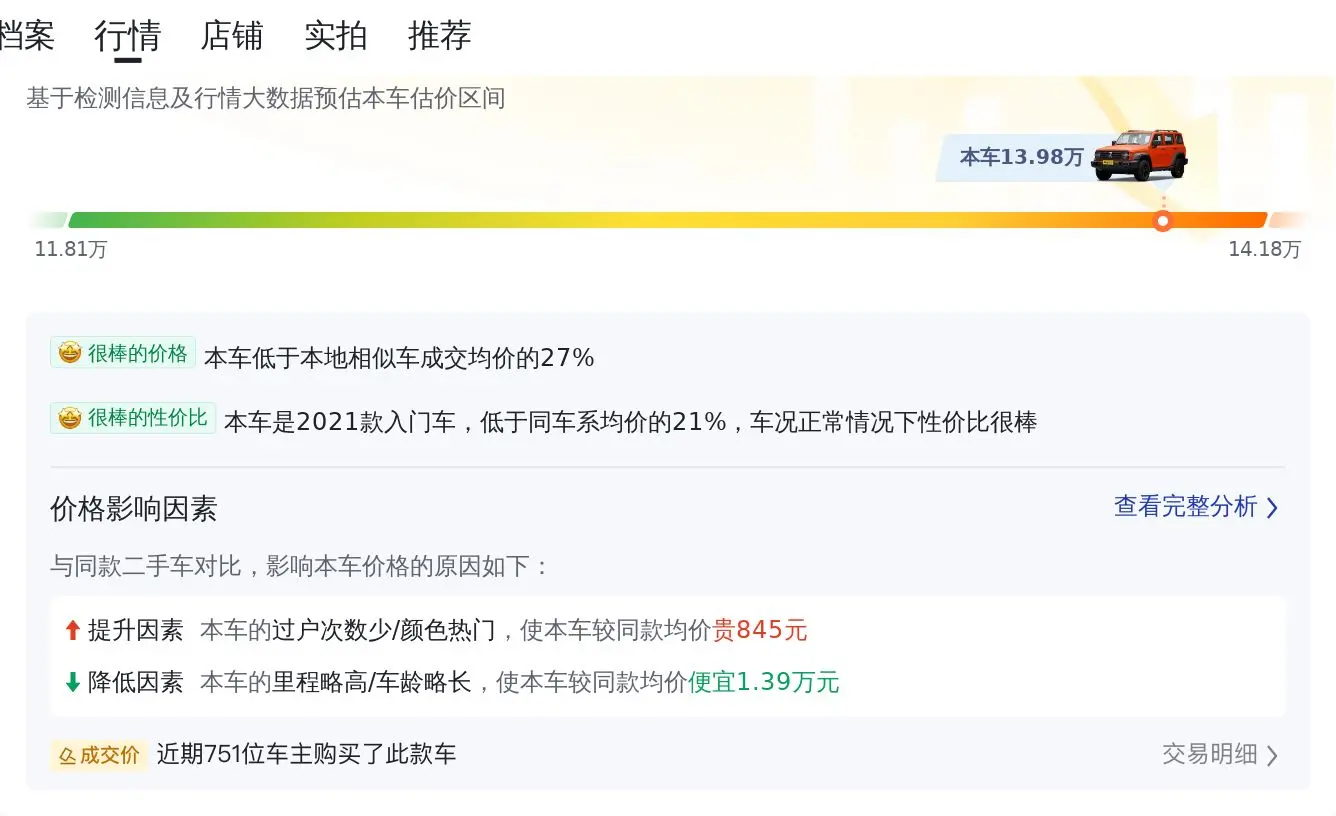The image size is (1336, 816).
Task: Click the 11.81万 minimum price value
Action: point(71,250)
